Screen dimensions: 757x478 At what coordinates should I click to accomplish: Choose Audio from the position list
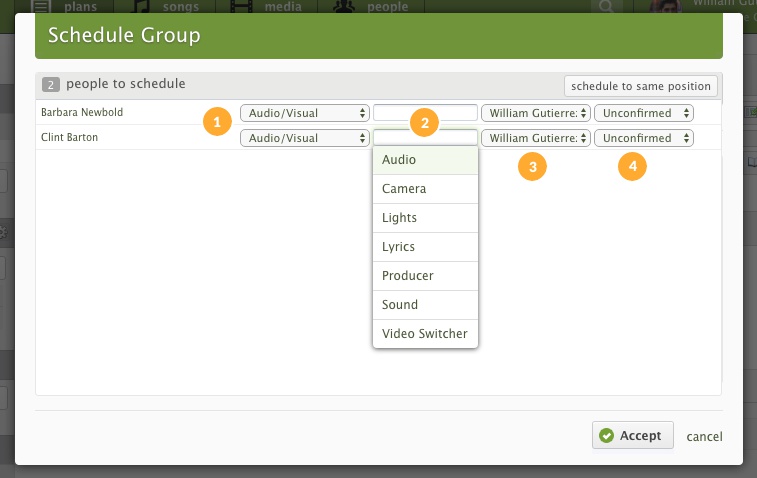(425, 160)
